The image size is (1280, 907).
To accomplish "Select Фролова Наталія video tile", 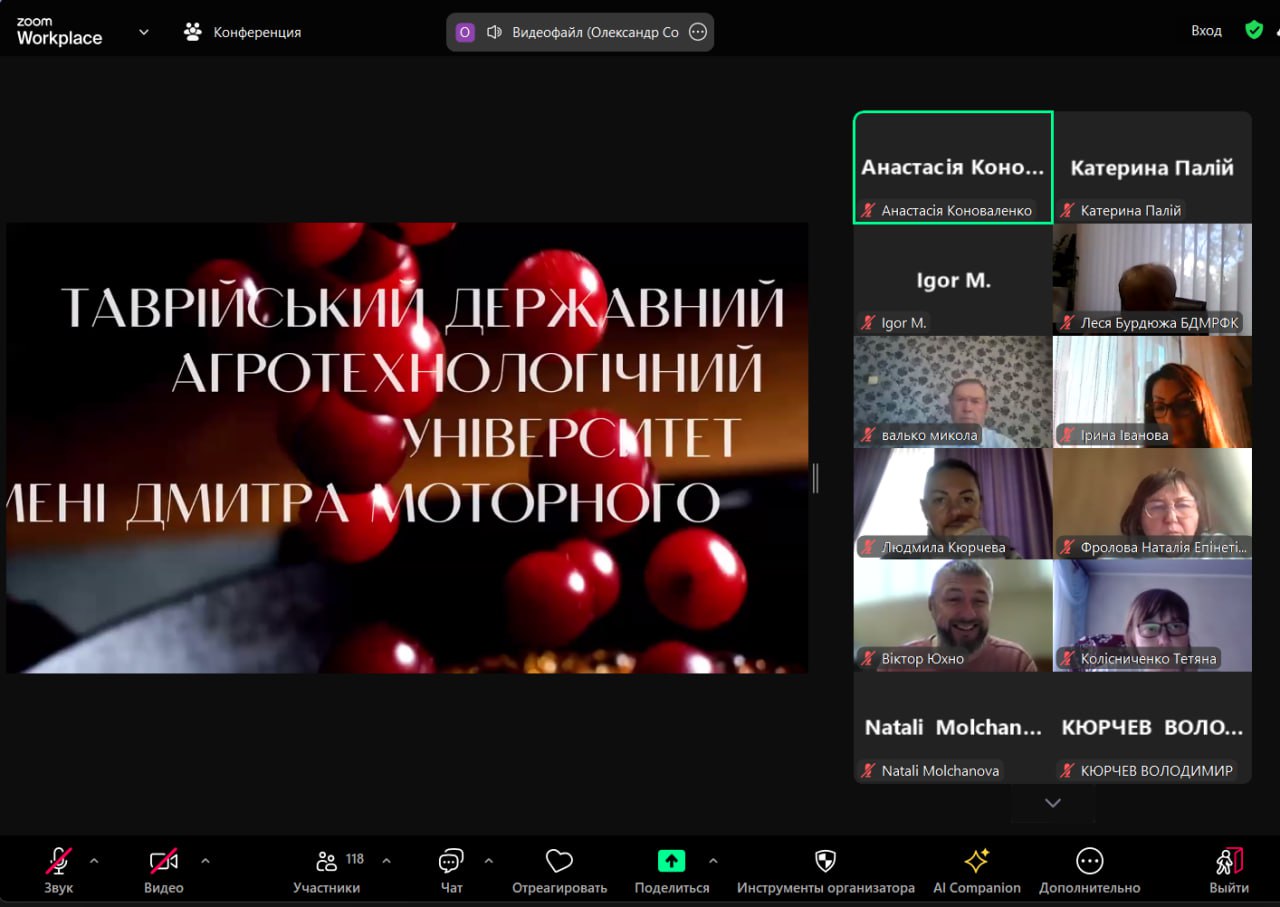I will [1152, 503].
